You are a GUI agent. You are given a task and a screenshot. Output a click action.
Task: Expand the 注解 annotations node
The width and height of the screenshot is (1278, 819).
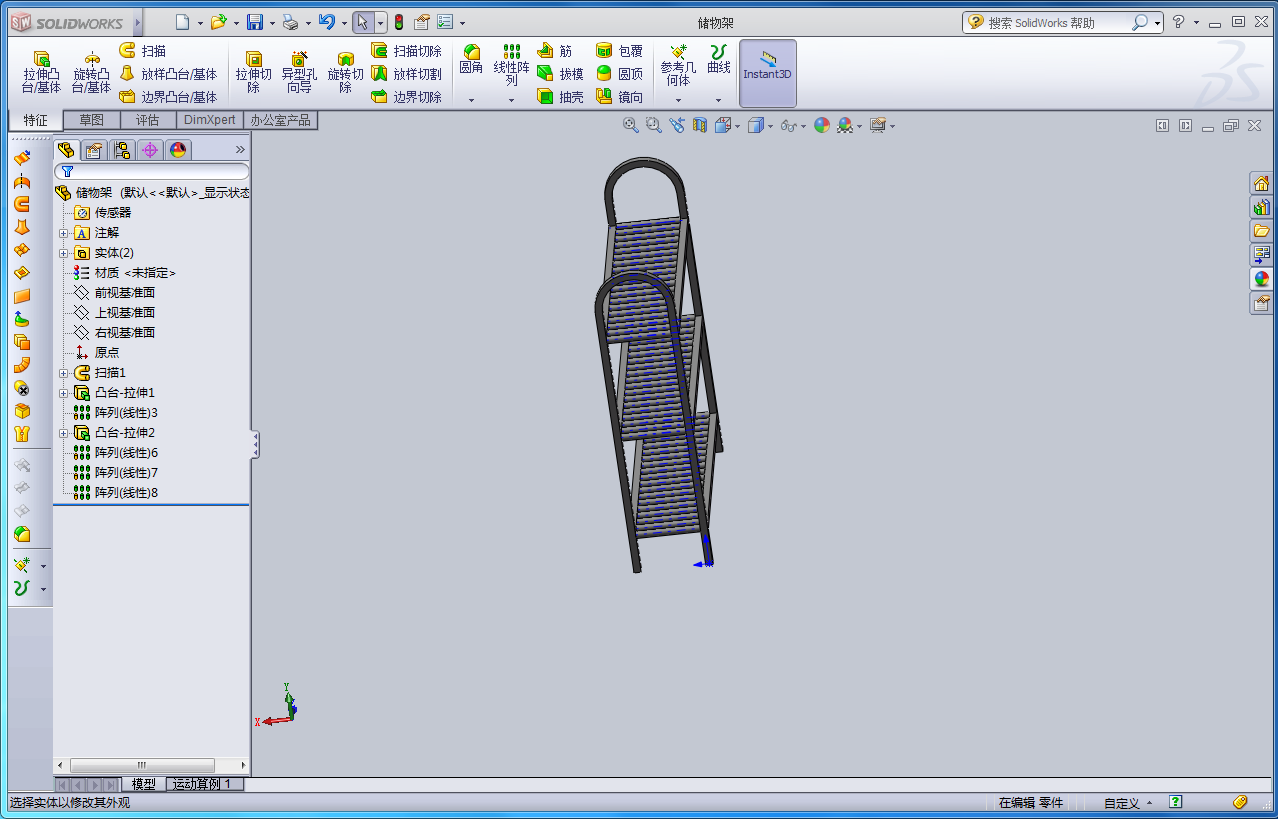64,233
